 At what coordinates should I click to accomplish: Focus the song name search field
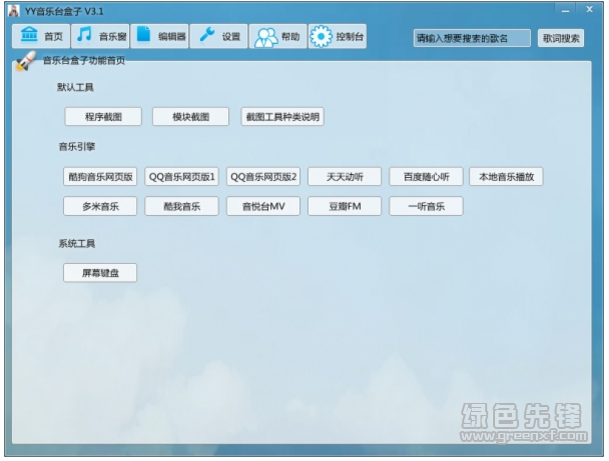coord(472,38)
